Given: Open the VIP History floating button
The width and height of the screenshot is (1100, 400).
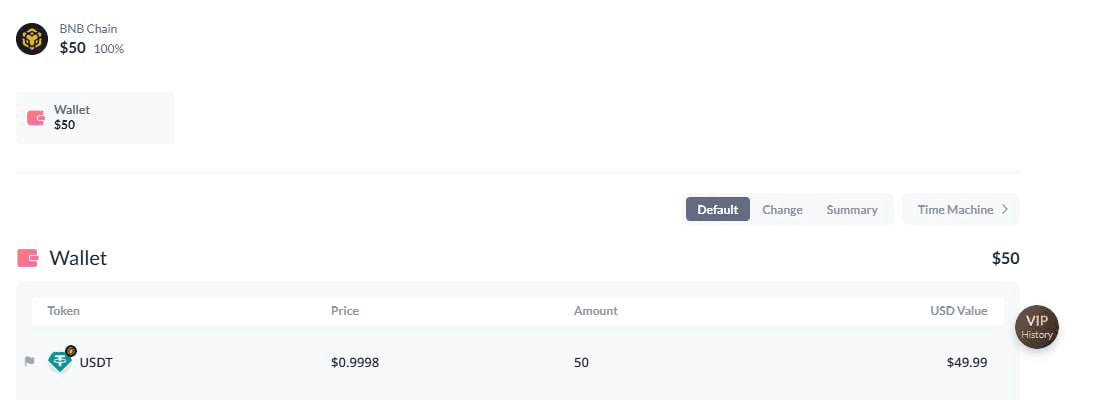Looking at the screenshot, I should (1037, 327).
